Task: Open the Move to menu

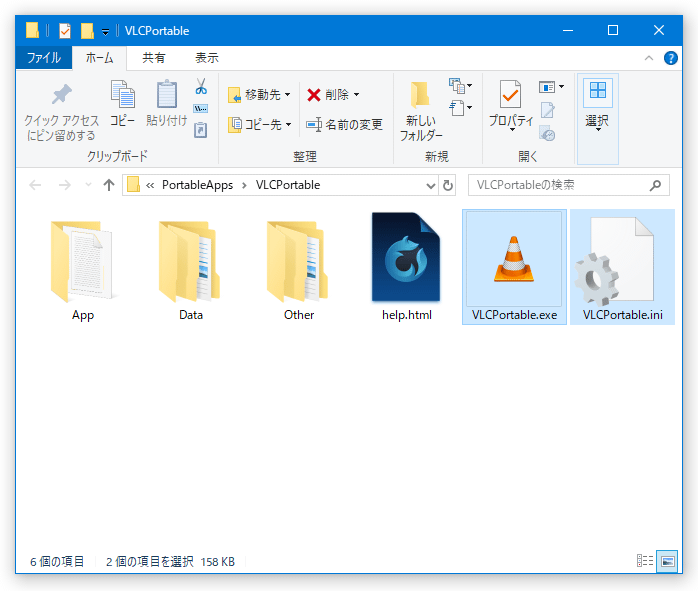Action: tap(259, 95)
